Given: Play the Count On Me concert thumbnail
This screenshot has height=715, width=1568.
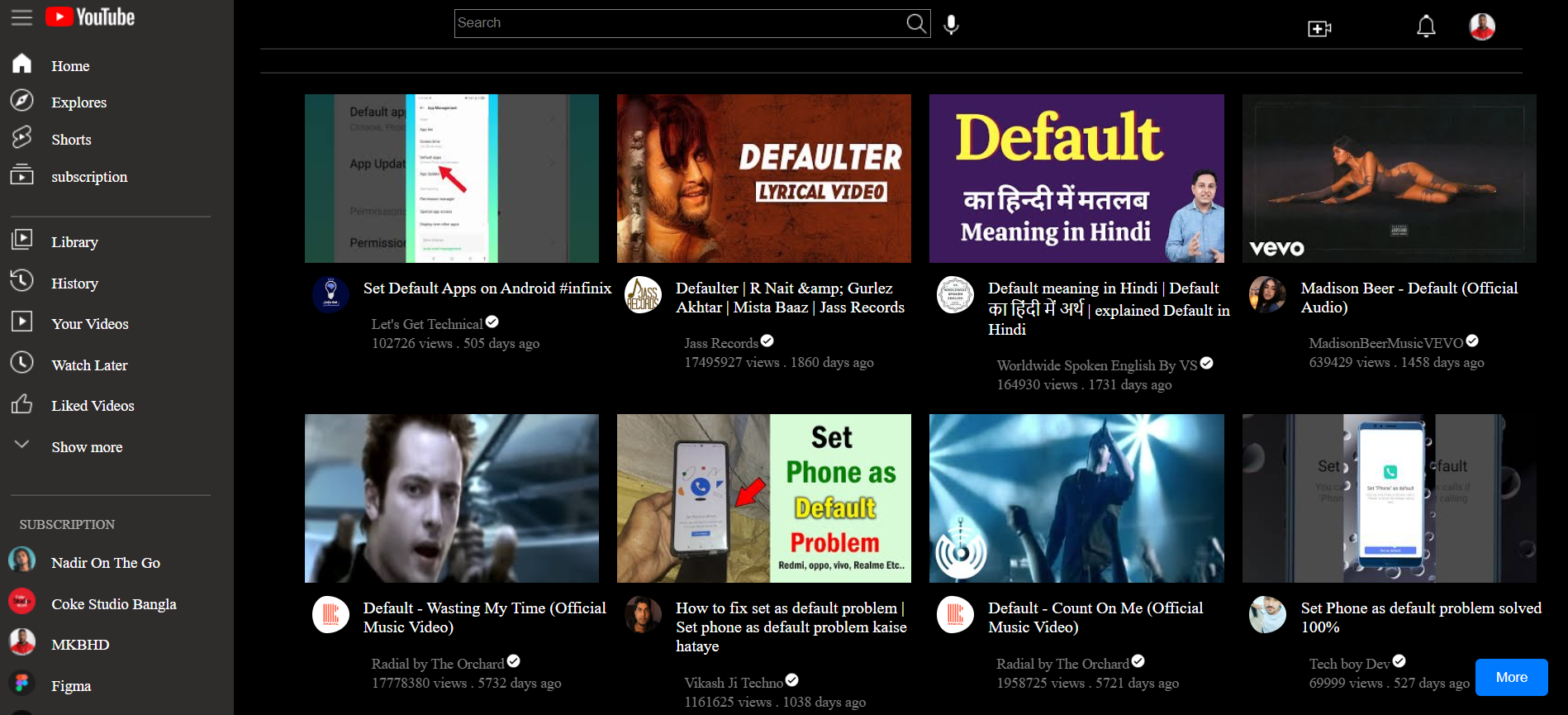Looking at the screenshot, I should click(1076, 498).
